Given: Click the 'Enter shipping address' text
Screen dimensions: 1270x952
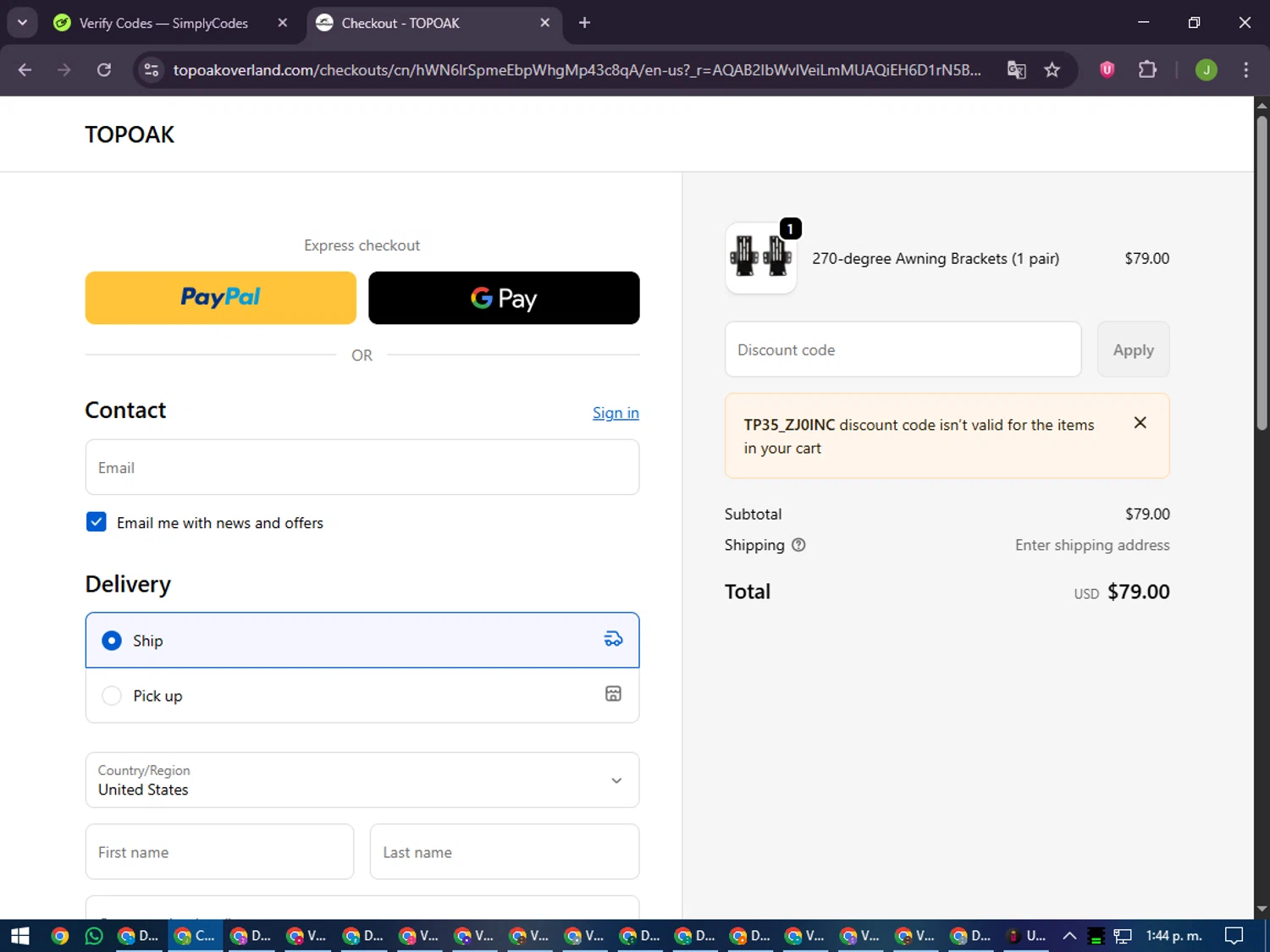Looking at the screenshot, I should (1092, 545).
